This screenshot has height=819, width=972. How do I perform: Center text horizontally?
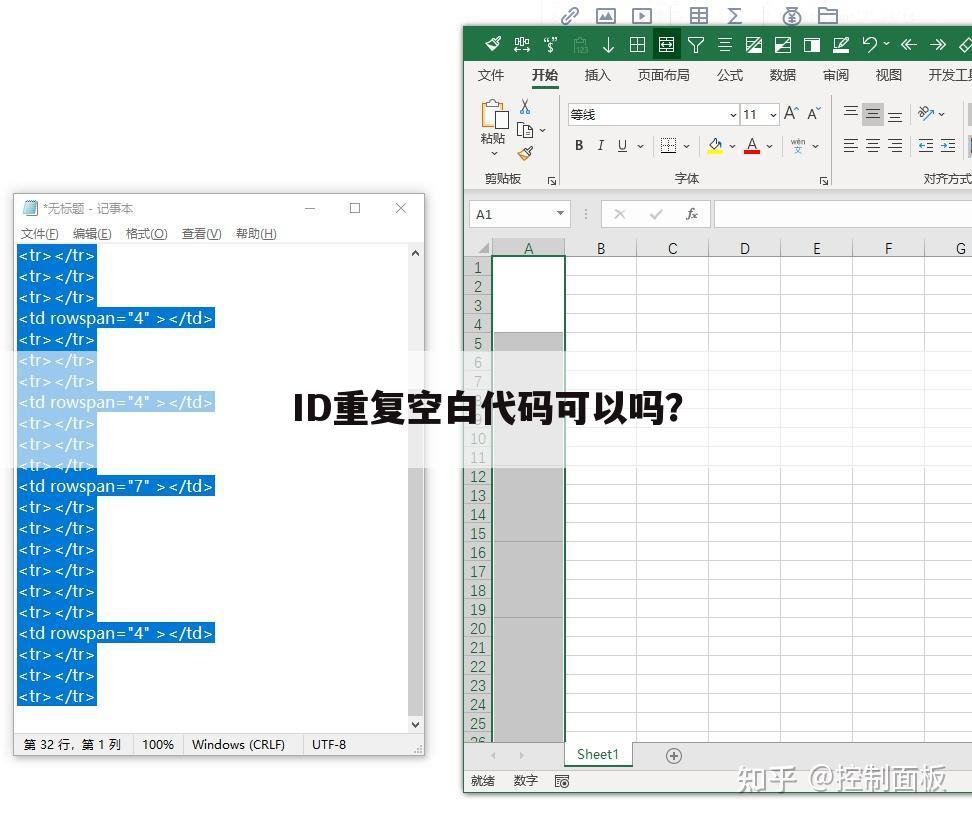tap(872, 146)
